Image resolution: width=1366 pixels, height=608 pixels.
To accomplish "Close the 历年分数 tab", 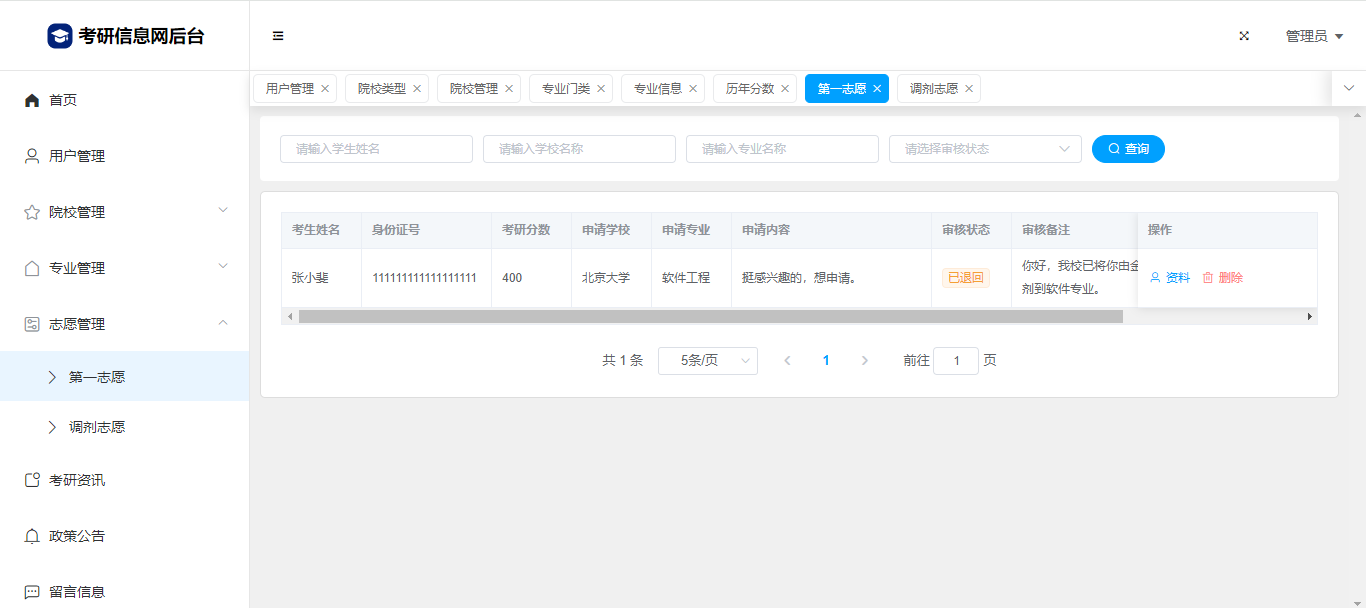I will pyautogui.click(x=785, y=89).
